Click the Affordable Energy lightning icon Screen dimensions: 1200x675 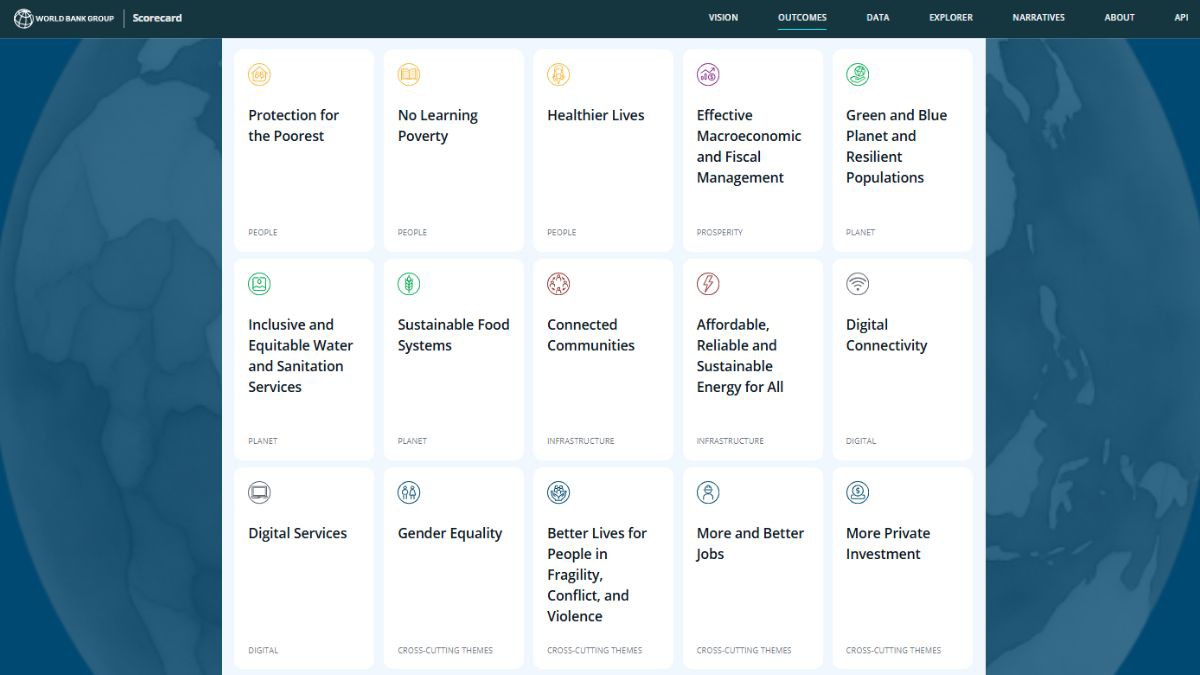[708, 284]
